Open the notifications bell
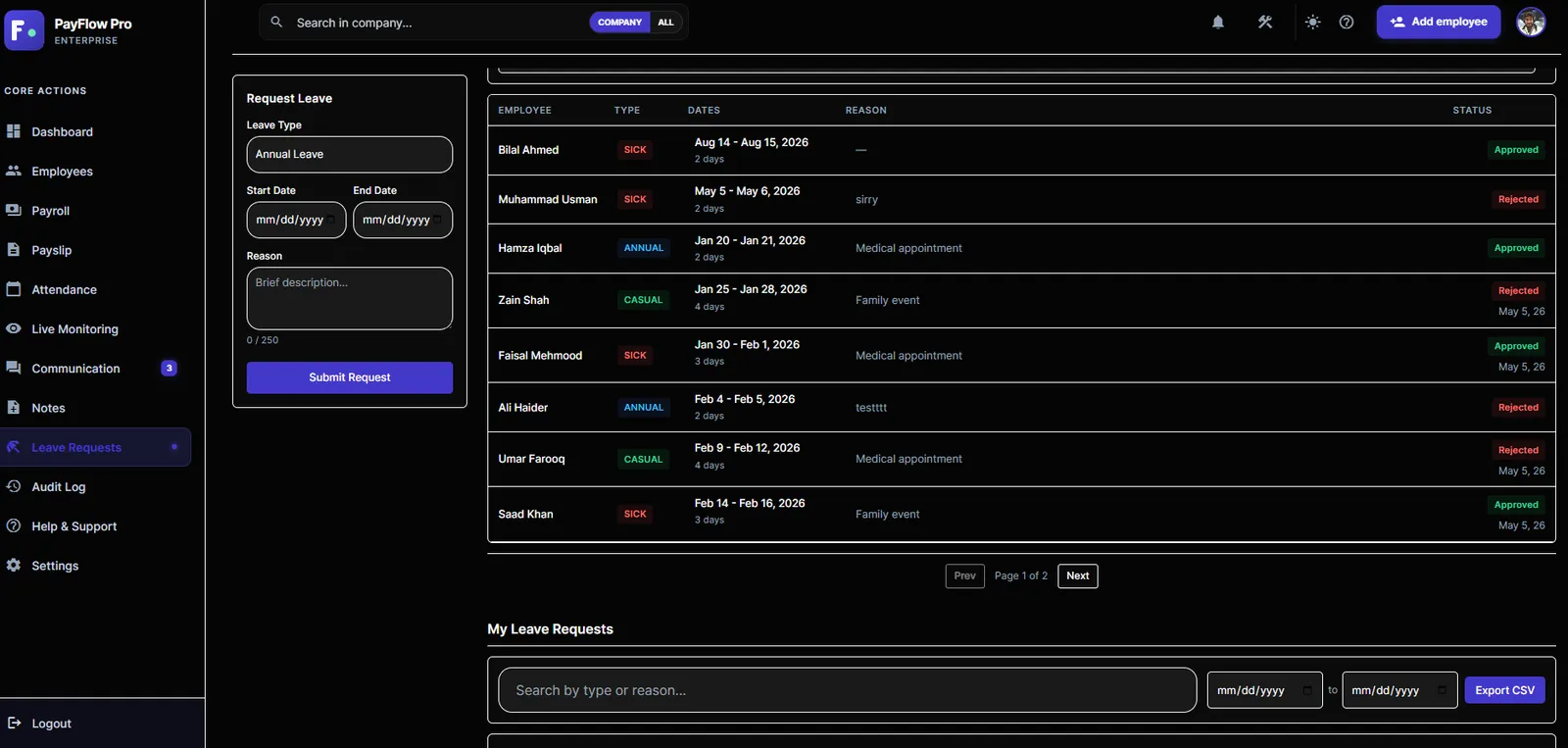This screenshot has width=1568, height=748. pyautogui.click(x=1218, y=22)
